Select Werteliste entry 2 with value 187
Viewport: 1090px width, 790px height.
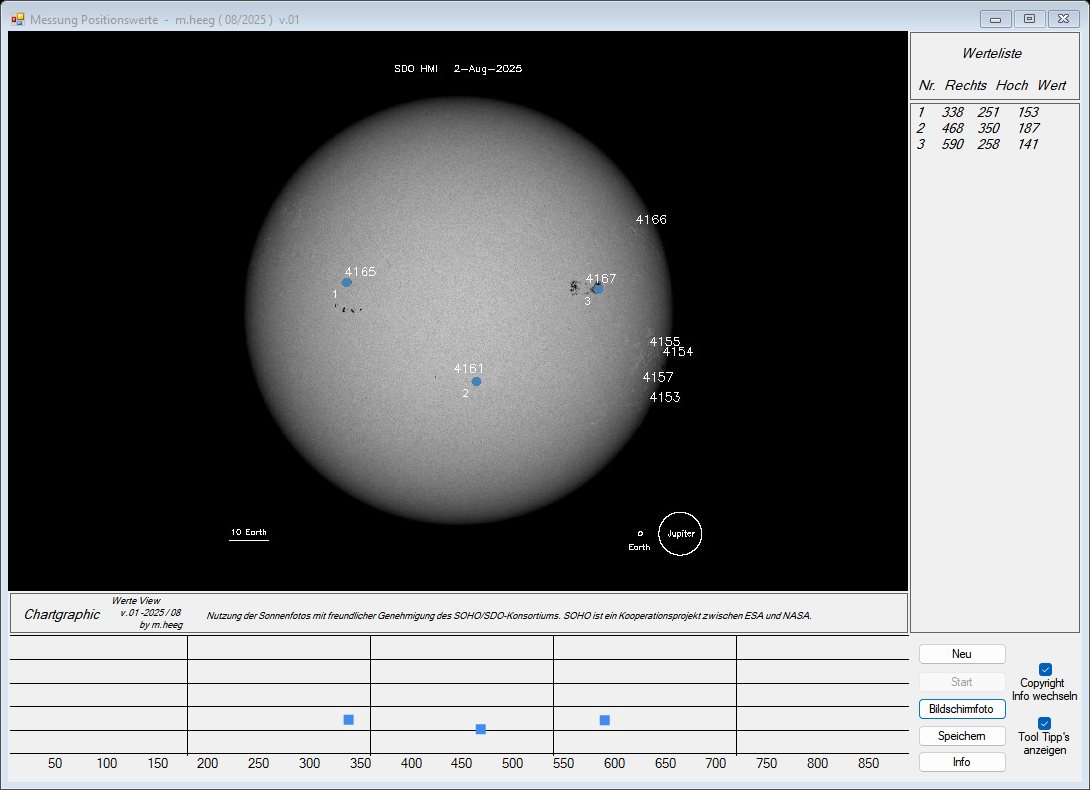click(x=979, y=128)
